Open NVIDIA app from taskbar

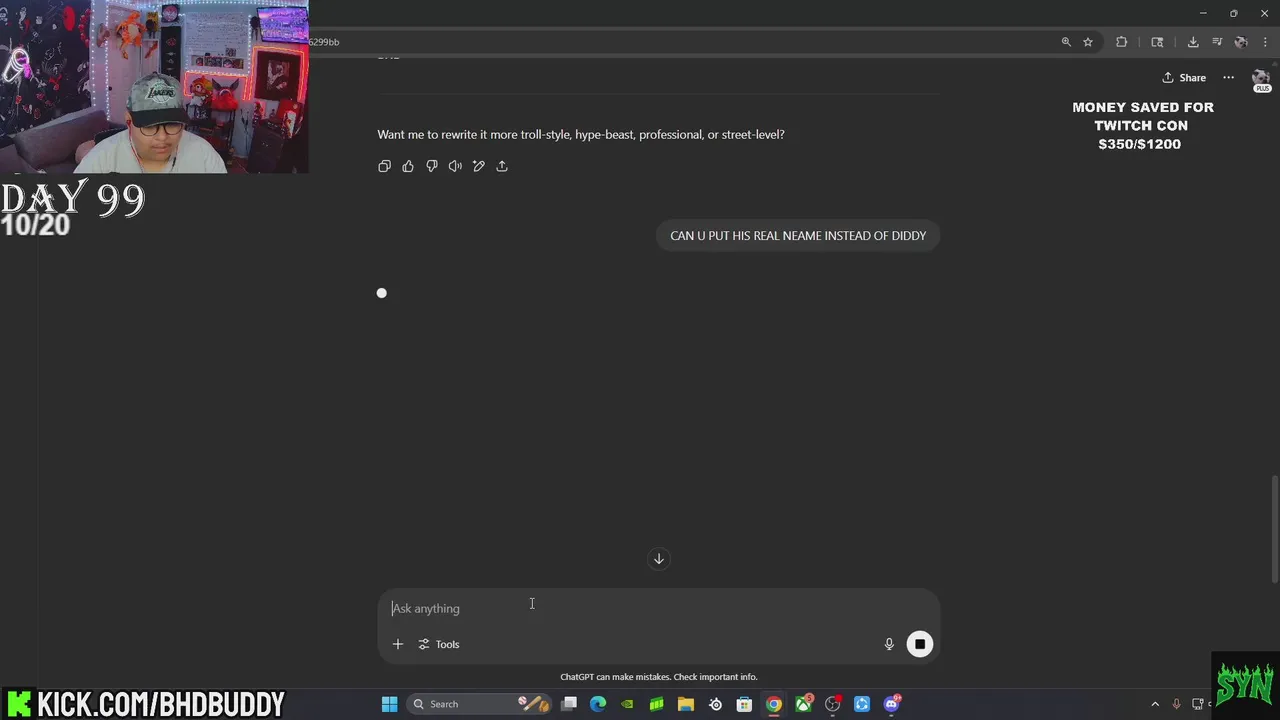click(x=627, y=704)
